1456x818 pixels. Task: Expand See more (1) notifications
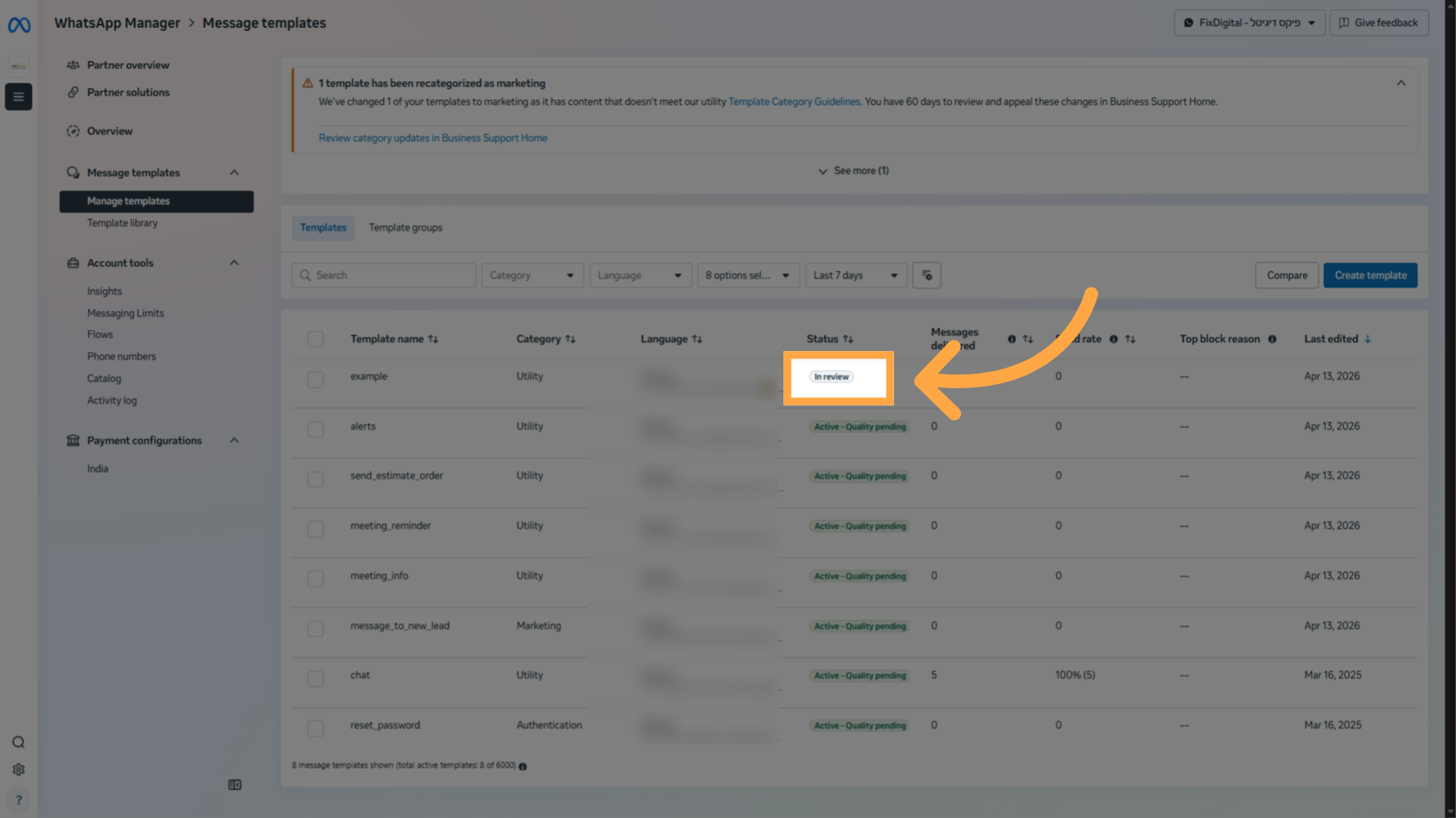click(853, 171)
